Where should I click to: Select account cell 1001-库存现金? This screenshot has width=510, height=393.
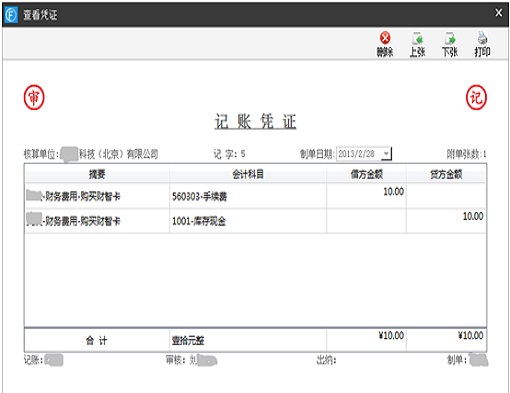(248, 221)
